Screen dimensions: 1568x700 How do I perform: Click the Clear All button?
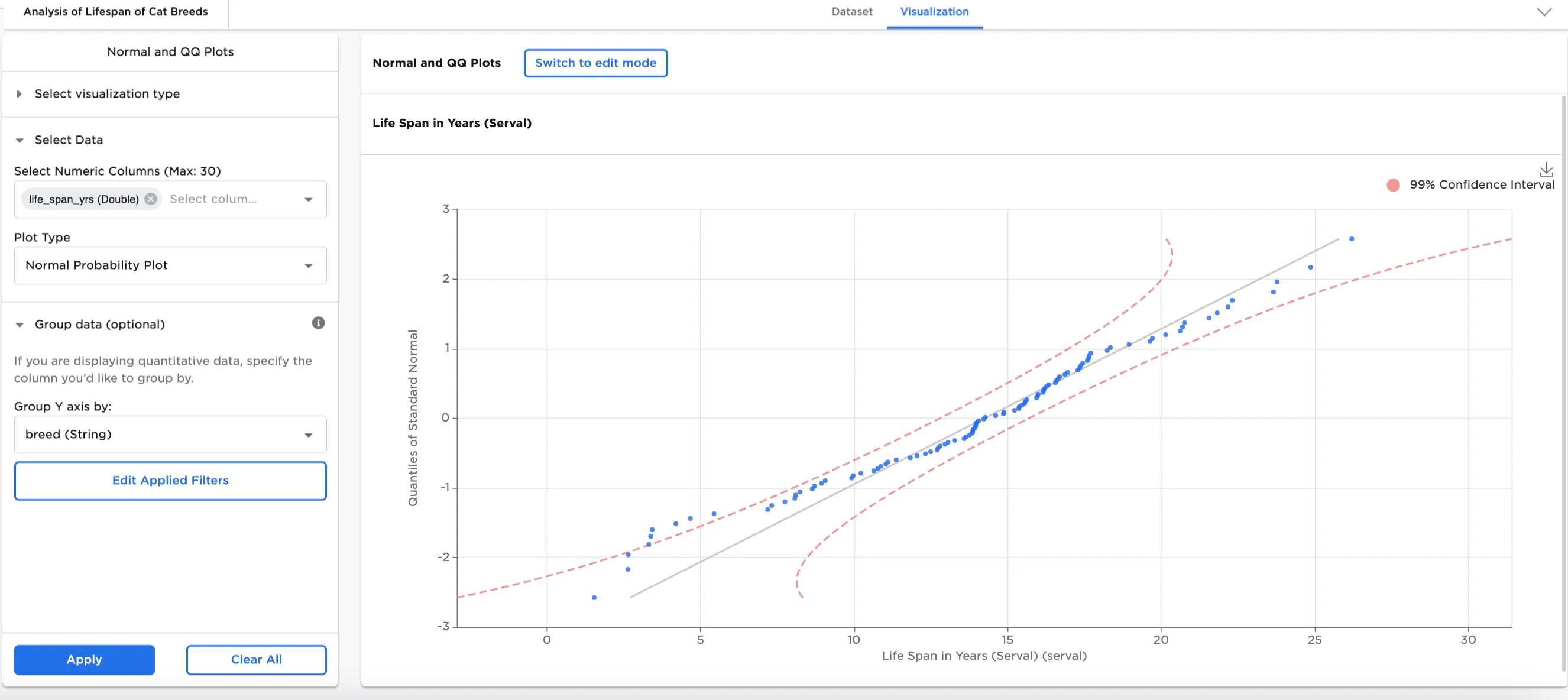click(x=256, y=660)
